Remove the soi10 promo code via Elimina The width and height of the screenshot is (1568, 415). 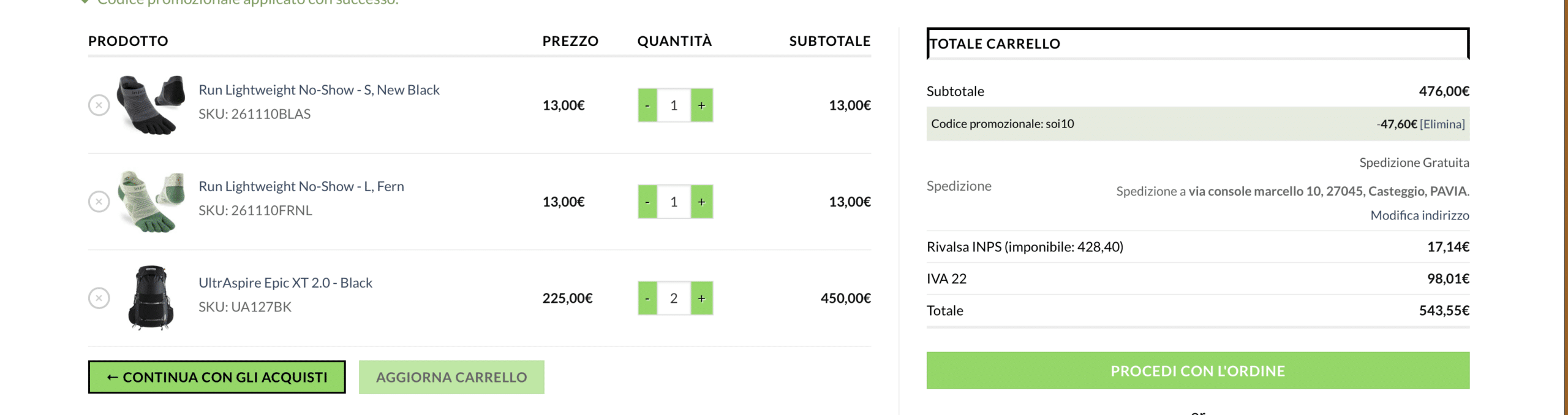tap(1442, 124)
